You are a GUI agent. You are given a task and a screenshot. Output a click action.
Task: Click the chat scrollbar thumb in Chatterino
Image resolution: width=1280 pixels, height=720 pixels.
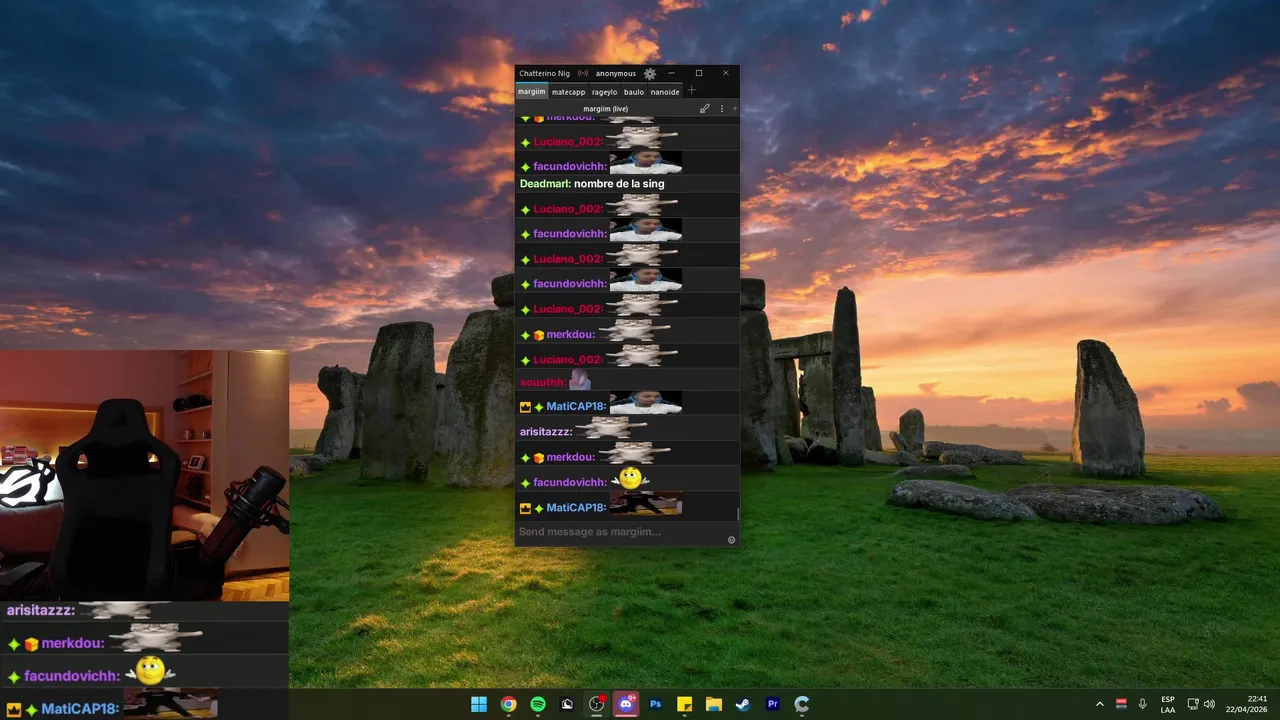pyautogui.click(x=738, y=514)
